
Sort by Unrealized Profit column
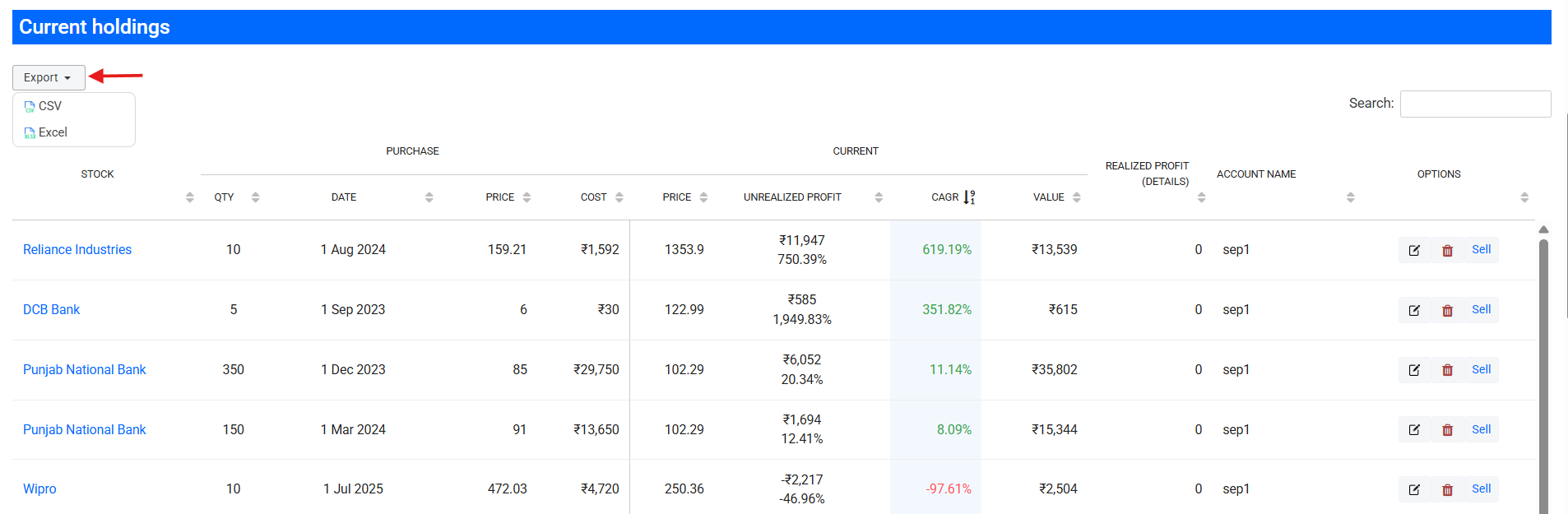[x=879, y=197]
